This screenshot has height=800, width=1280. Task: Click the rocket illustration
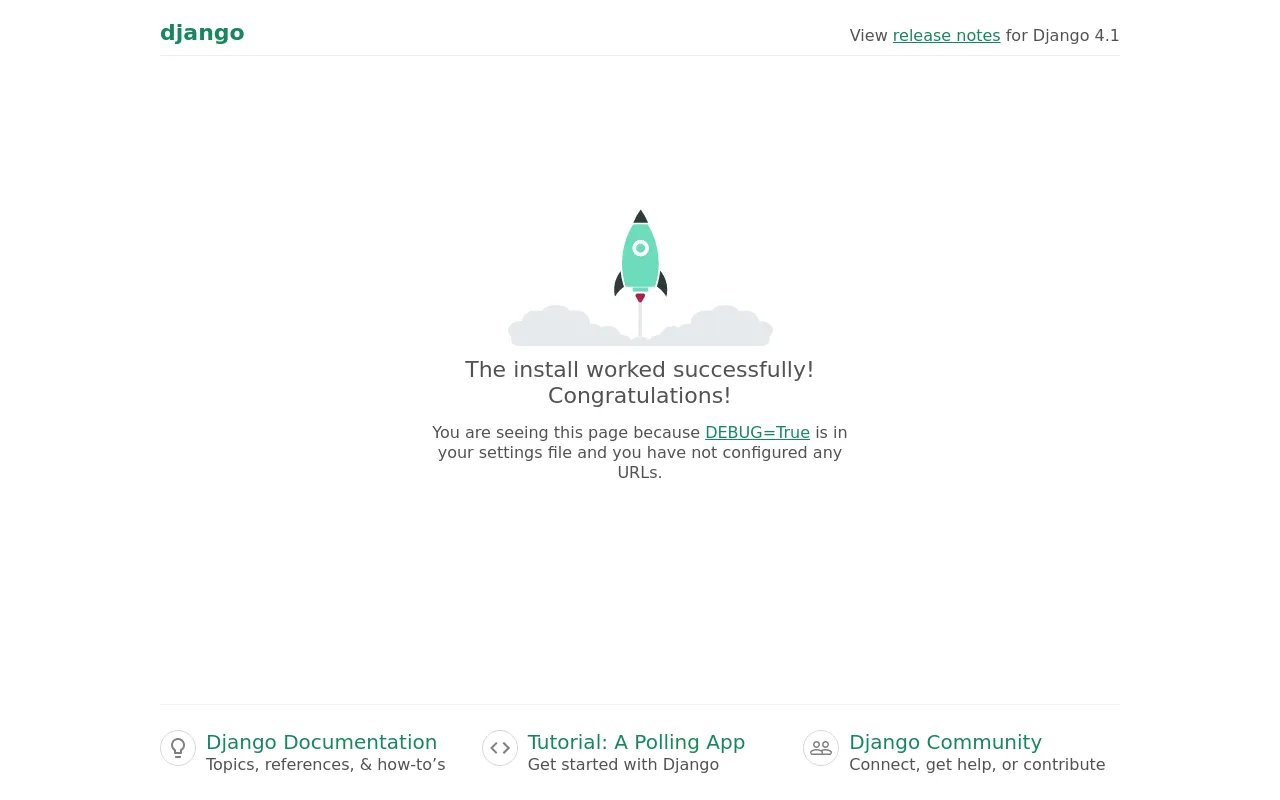point(640,278)
